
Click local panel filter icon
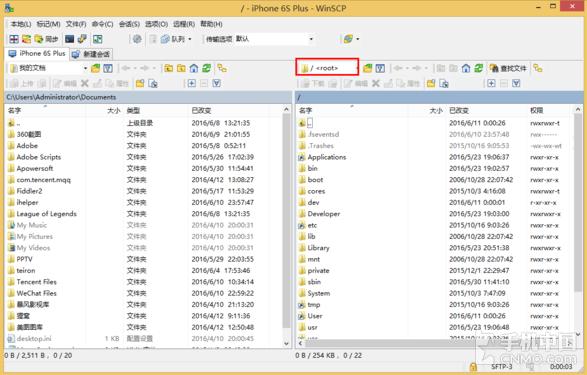click(x=108, y=68)
